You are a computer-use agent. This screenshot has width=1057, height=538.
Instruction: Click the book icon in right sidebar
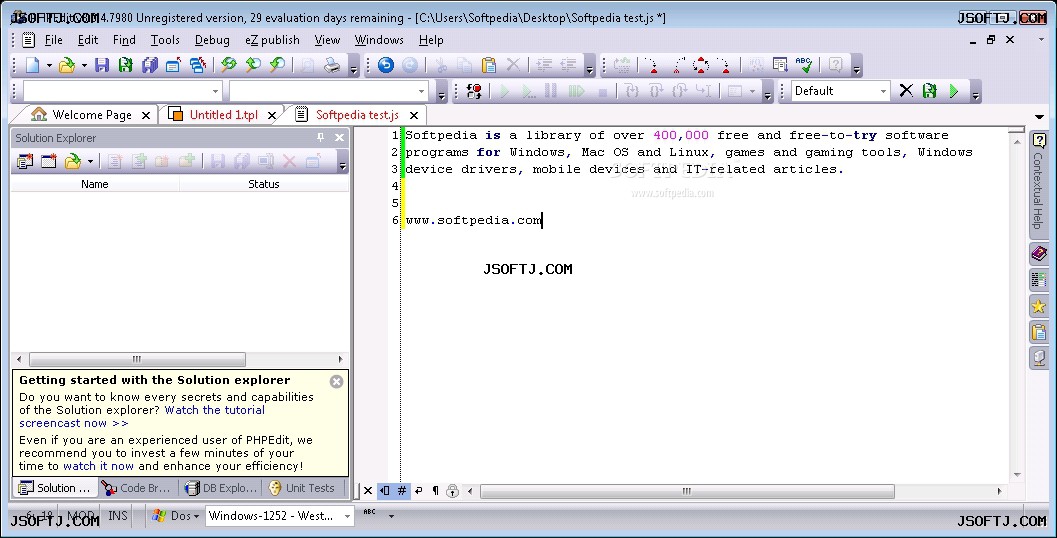[x=1039, y=253]
